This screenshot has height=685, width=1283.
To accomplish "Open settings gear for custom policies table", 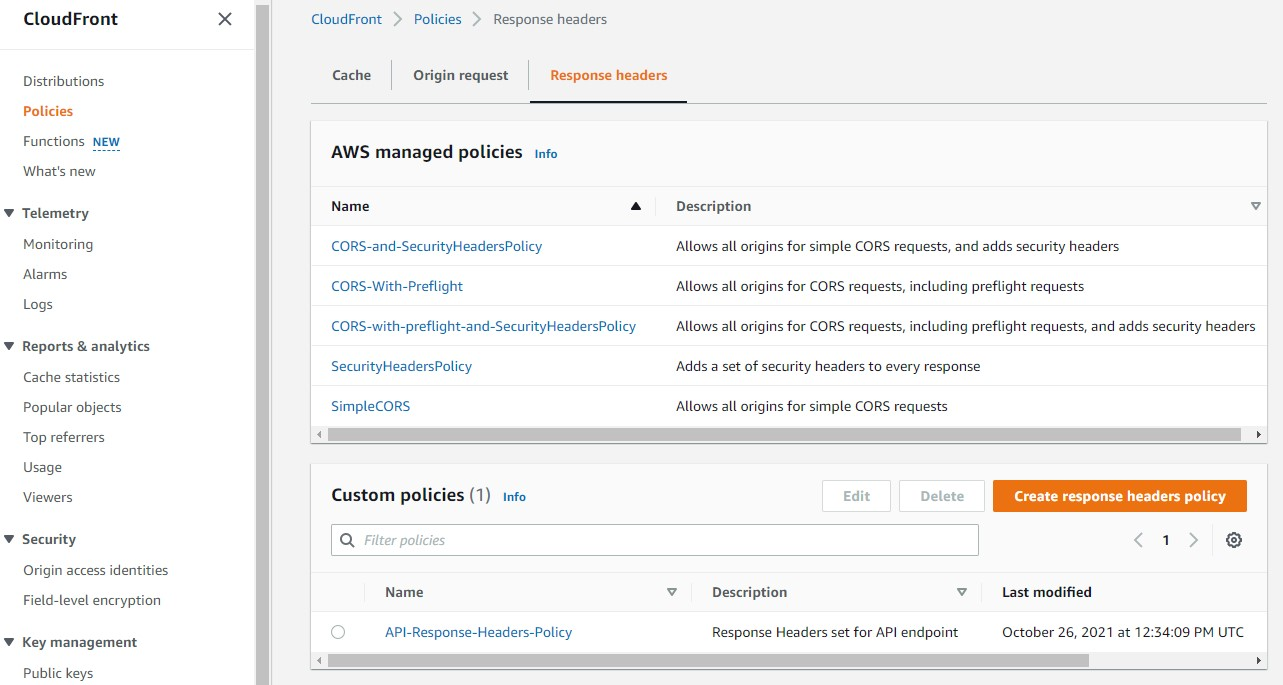I will pyautogui.click(x=1234, y=540).
